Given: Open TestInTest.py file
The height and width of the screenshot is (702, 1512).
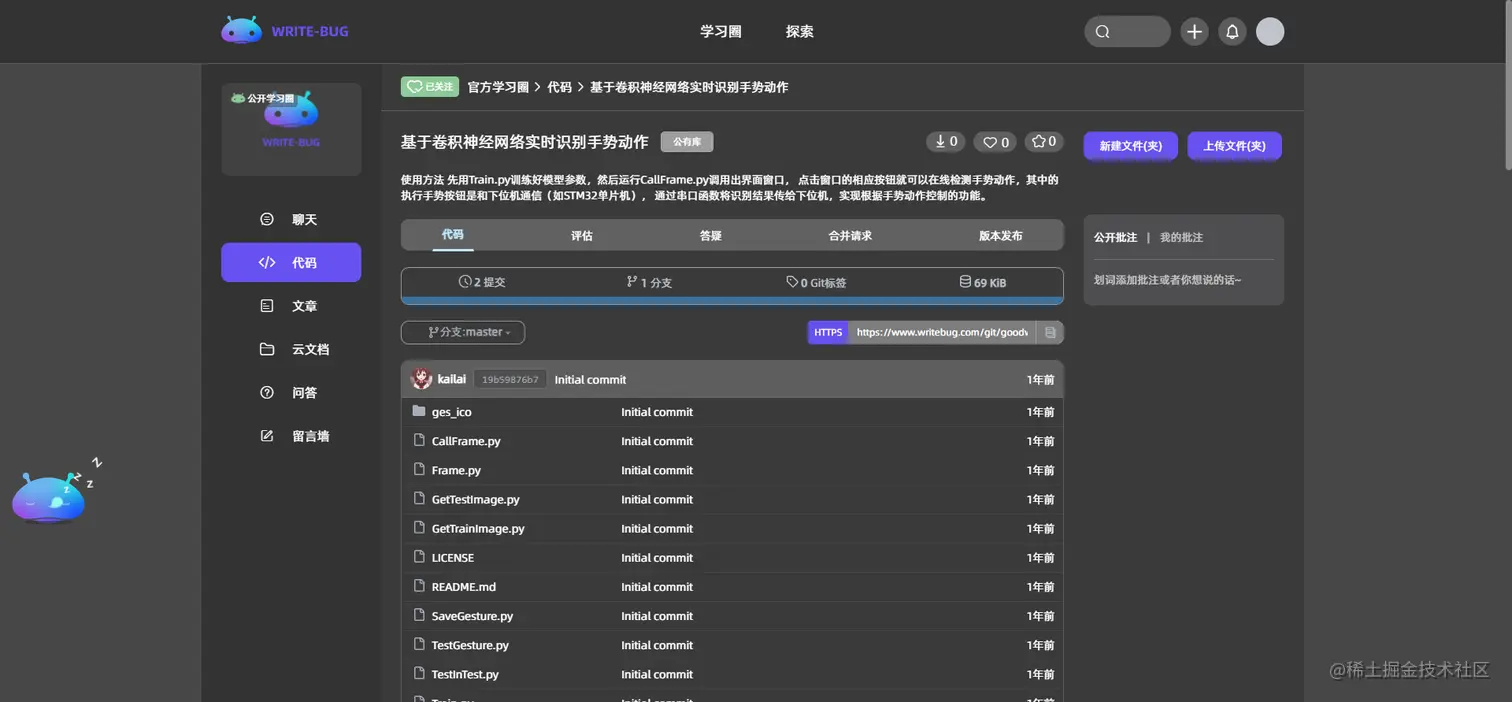Looking at the screenshot, I should point(465,674).
